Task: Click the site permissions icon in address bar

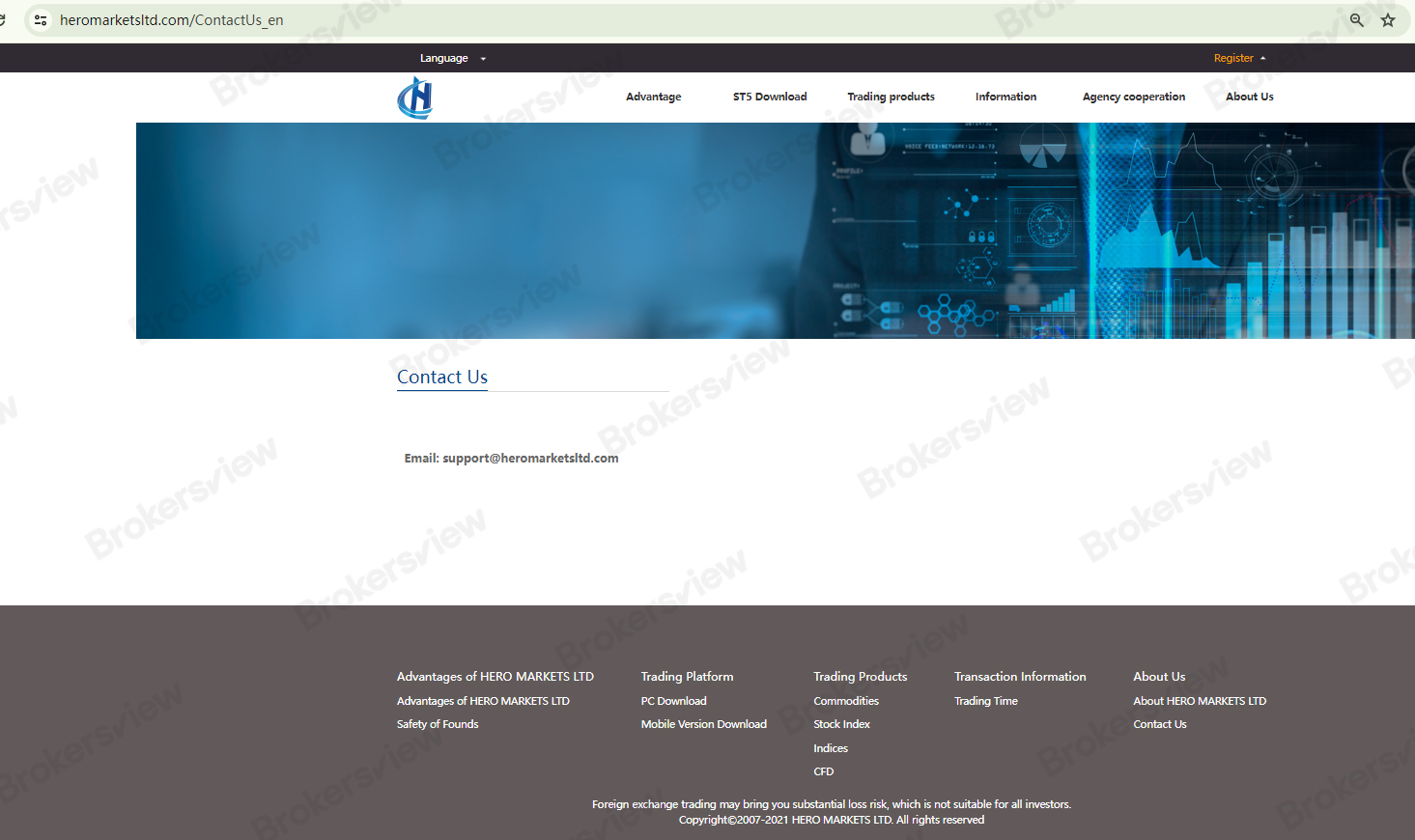Action: (x=40, y=19)
